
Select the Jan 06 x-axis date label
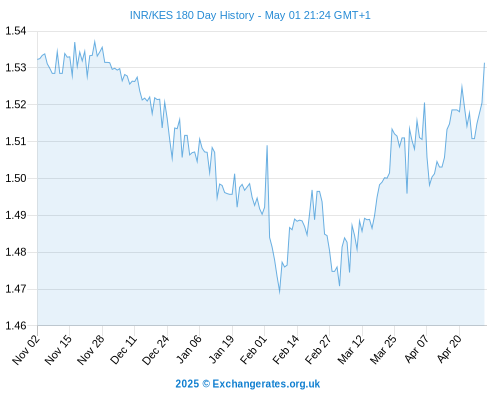tap(189, 350)
